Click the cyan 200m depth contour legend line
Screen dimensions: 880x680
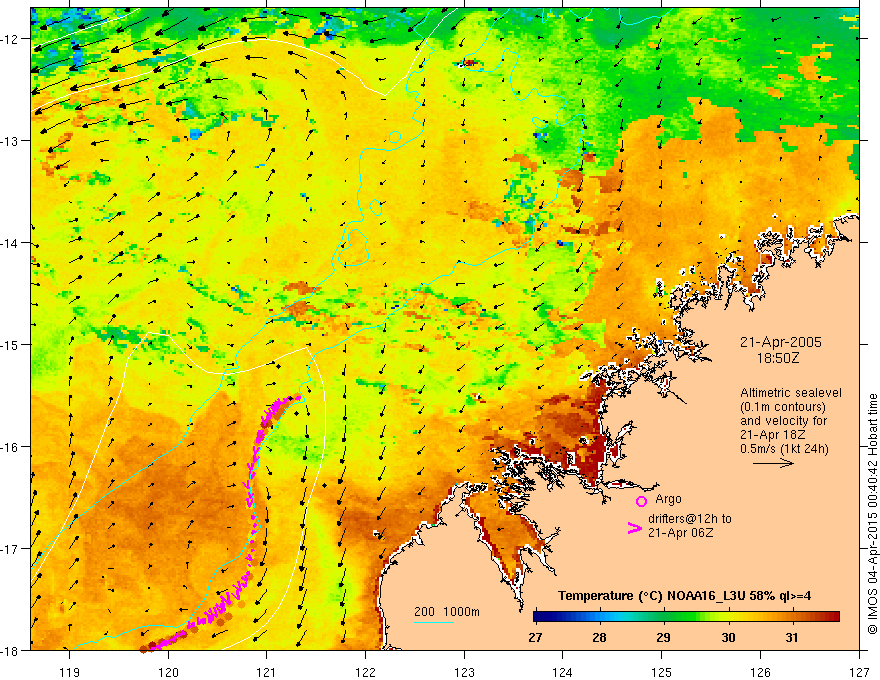tap(434, 622)
